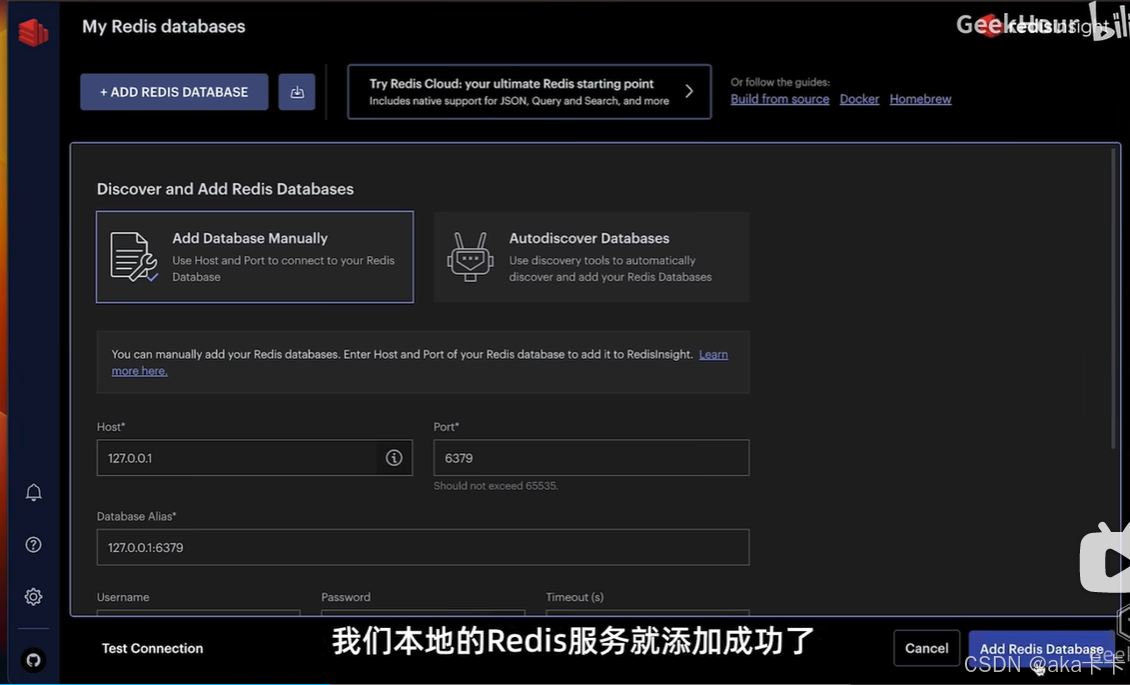Click the red Redis logo icon
This screenshot has height=685, width=1130.
pyautogui.click(x=33, y=32)
